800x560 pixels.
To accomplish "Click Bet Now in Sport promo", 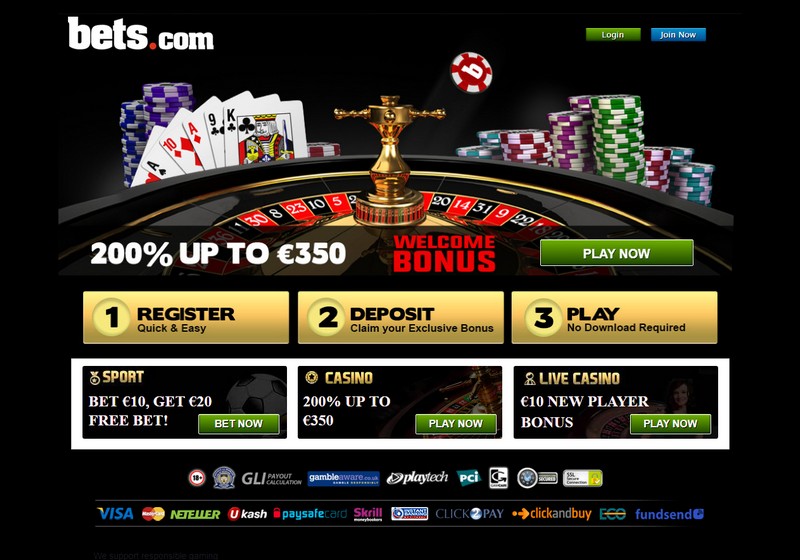I will 238,424.
